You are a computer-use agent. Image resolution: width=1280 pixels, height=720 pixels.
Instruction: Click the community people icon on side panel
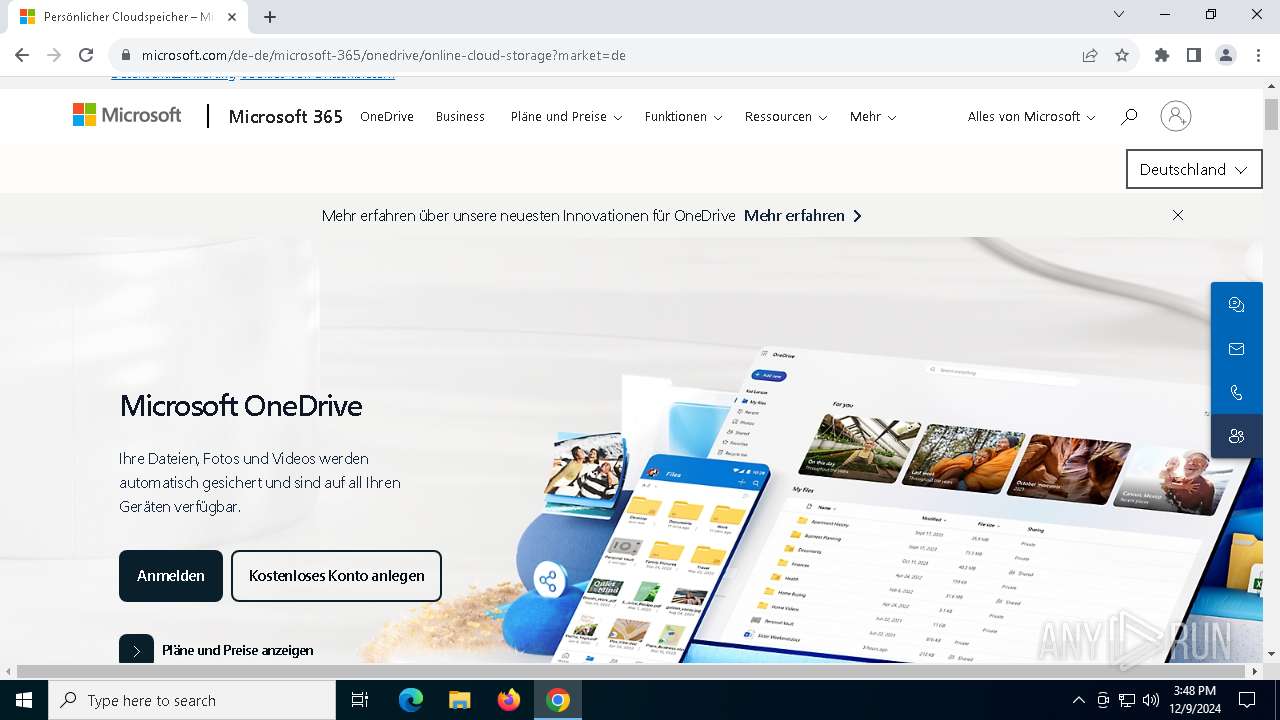(x=1236, y=436)
